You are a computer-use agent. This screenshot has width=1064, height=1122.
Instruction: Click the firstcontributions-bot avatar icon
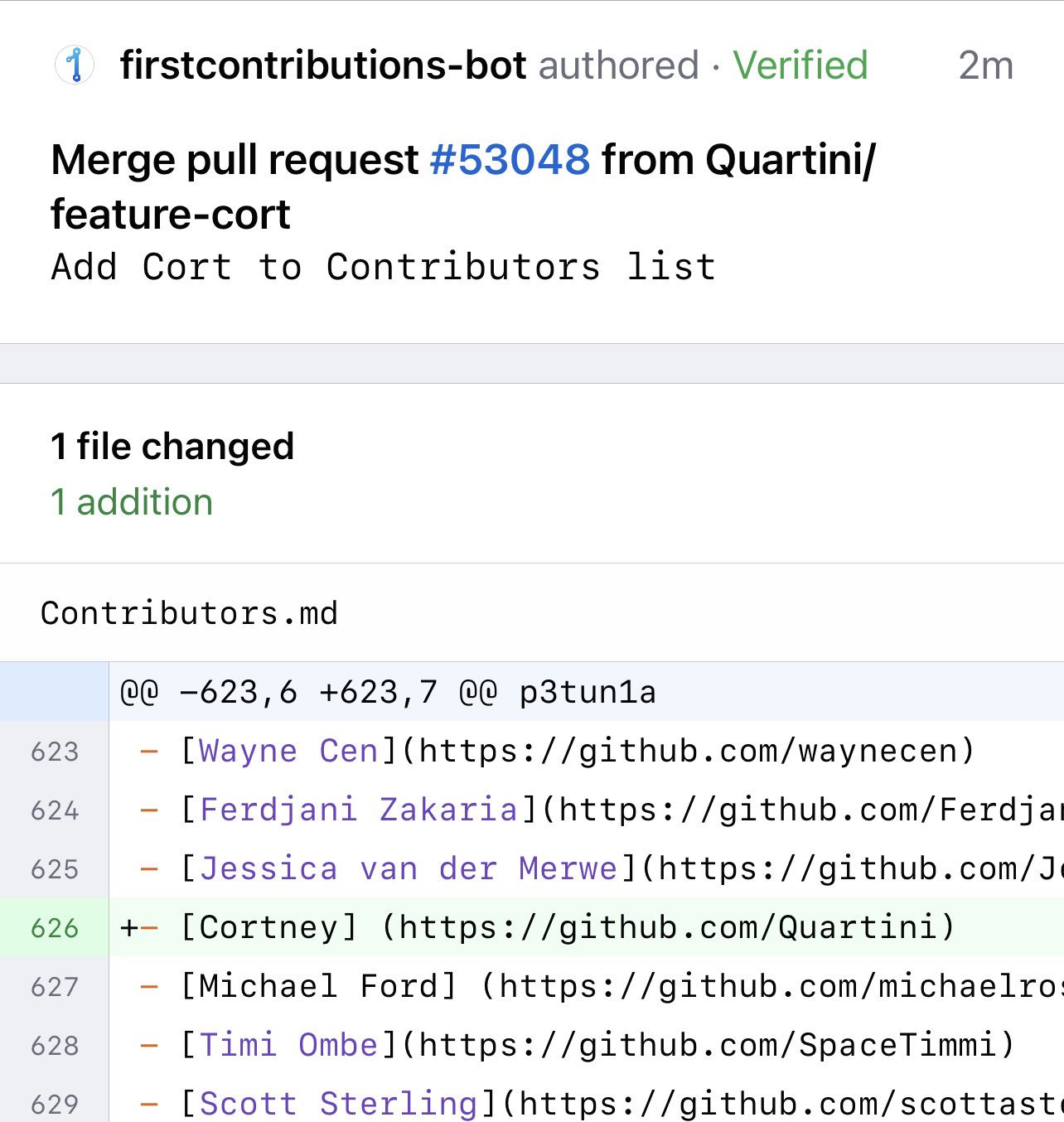pyautogui.click(x=75, y=65)
